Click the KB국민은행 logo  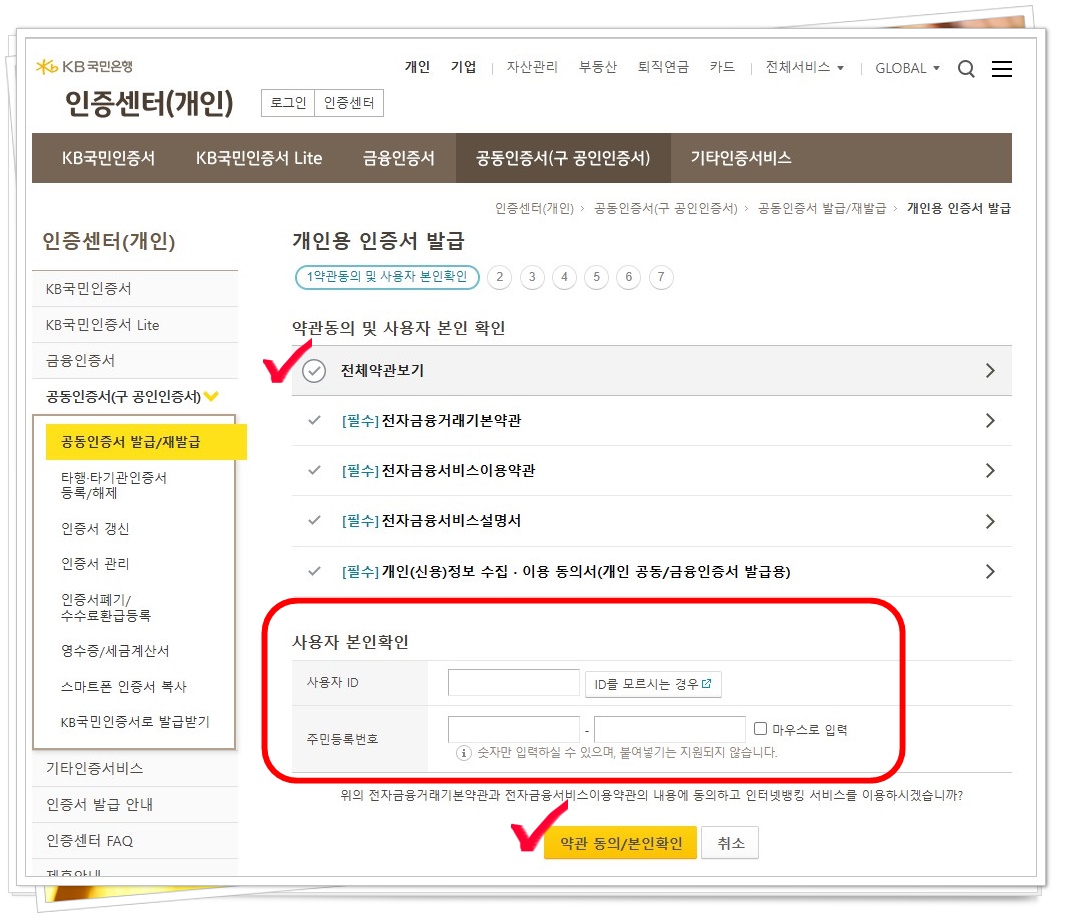(85, 66)
